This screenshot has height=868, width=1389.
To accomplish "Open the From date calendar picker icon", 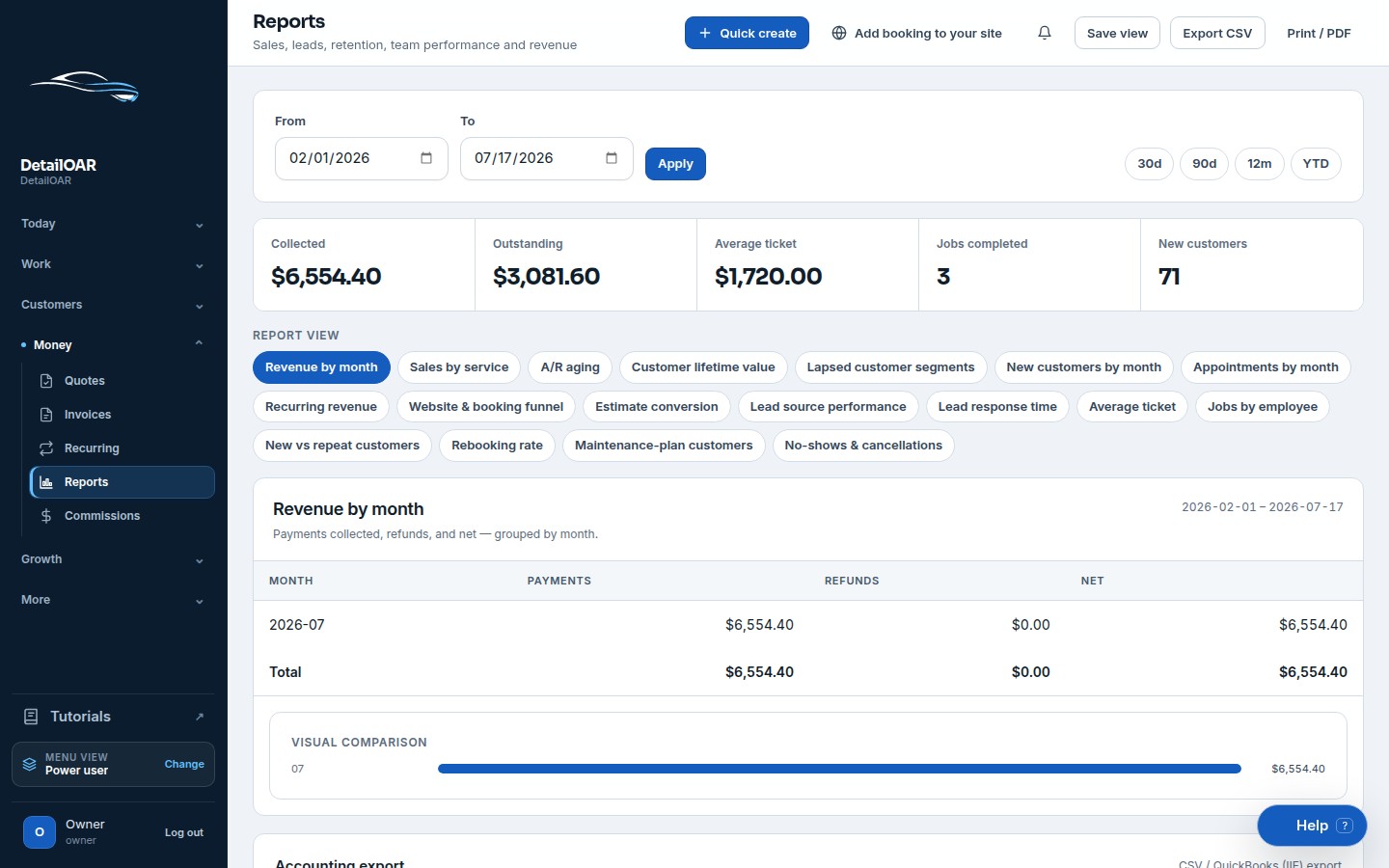I will coord(426,158).
